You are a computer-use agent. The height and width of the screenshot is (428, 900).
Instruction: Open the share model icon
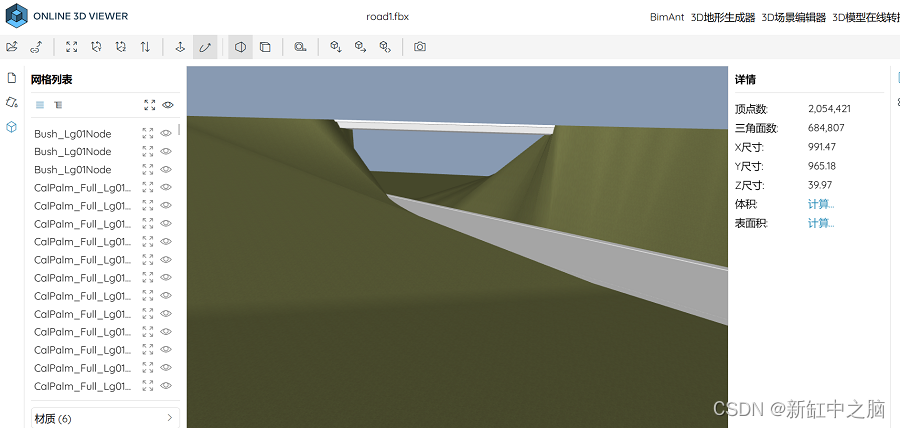[x=385, y=47]
